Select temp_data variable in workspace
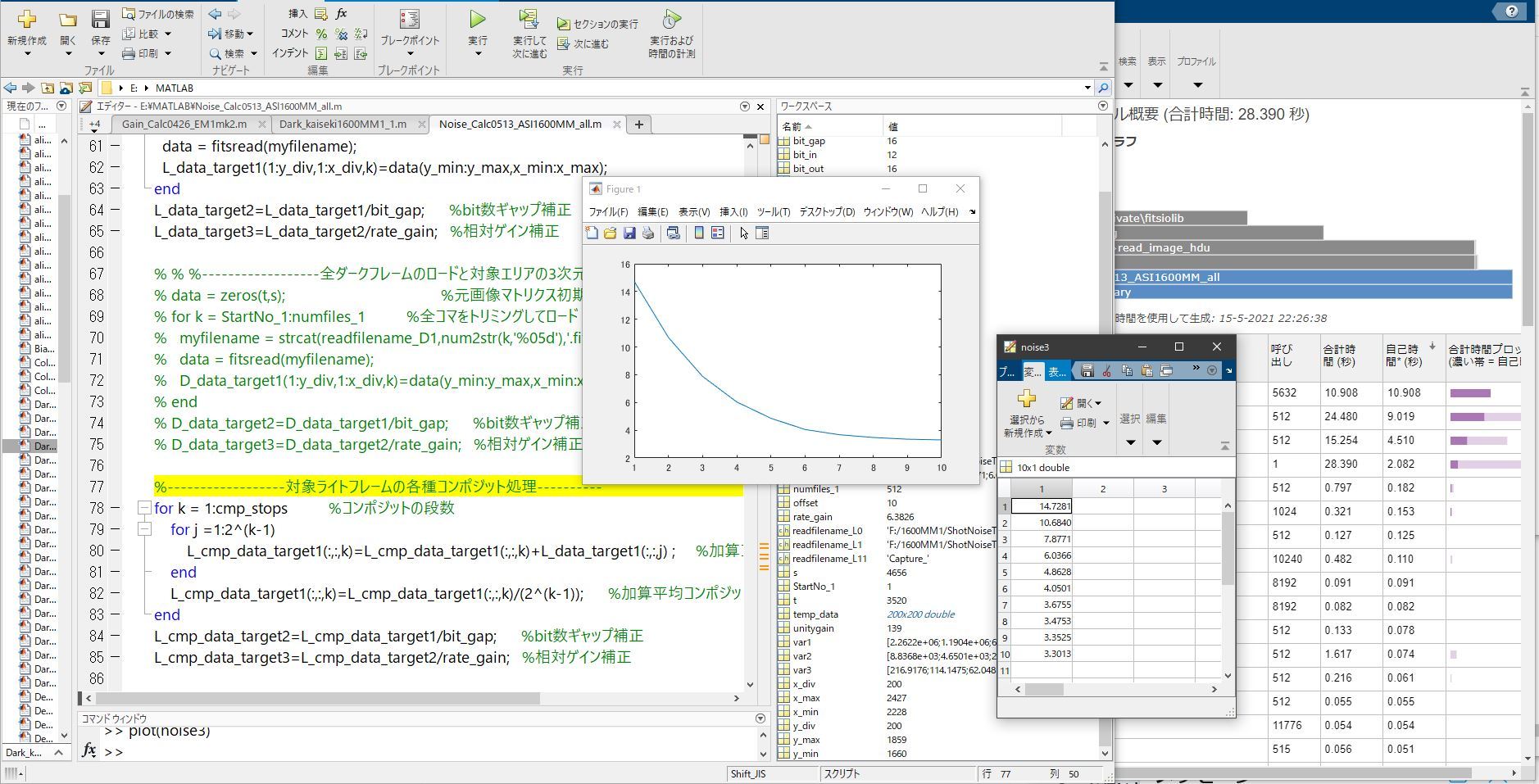The height and width of the screenshot is (784, 1539). 815,614
